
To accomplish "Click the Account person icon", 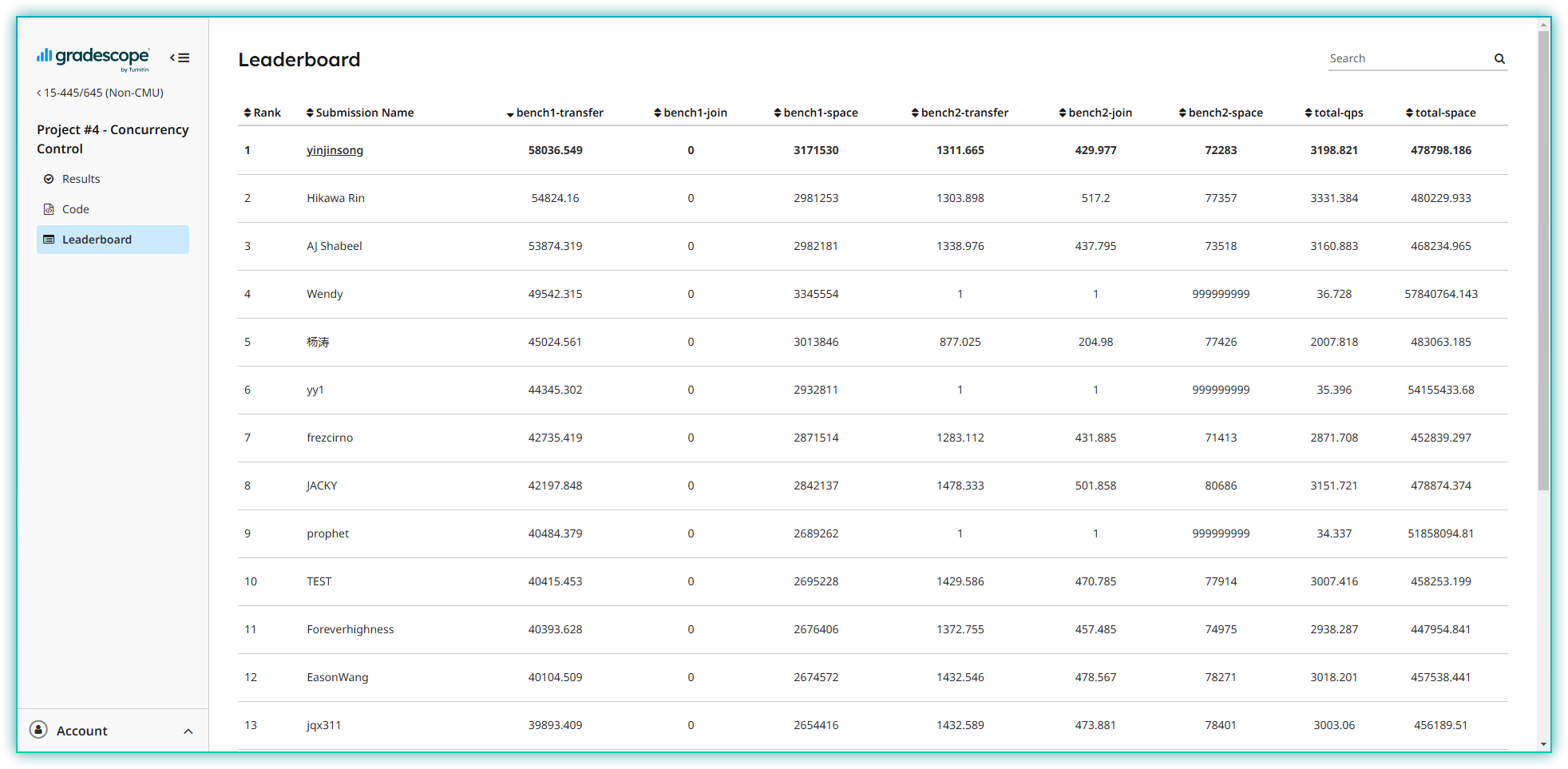I will (x=38, y=730).
